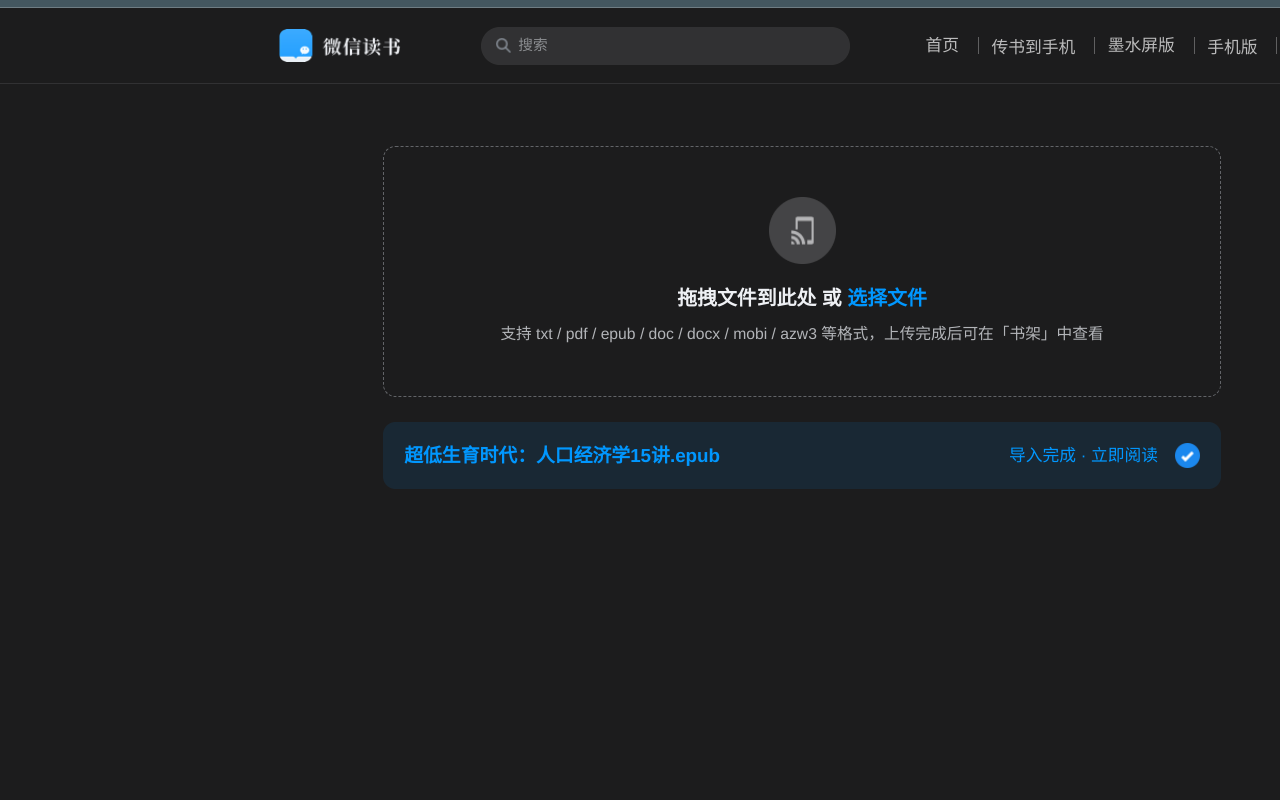Click the supported formats description text
Viewport: 1280px width, 800px height.
point(801,333)
